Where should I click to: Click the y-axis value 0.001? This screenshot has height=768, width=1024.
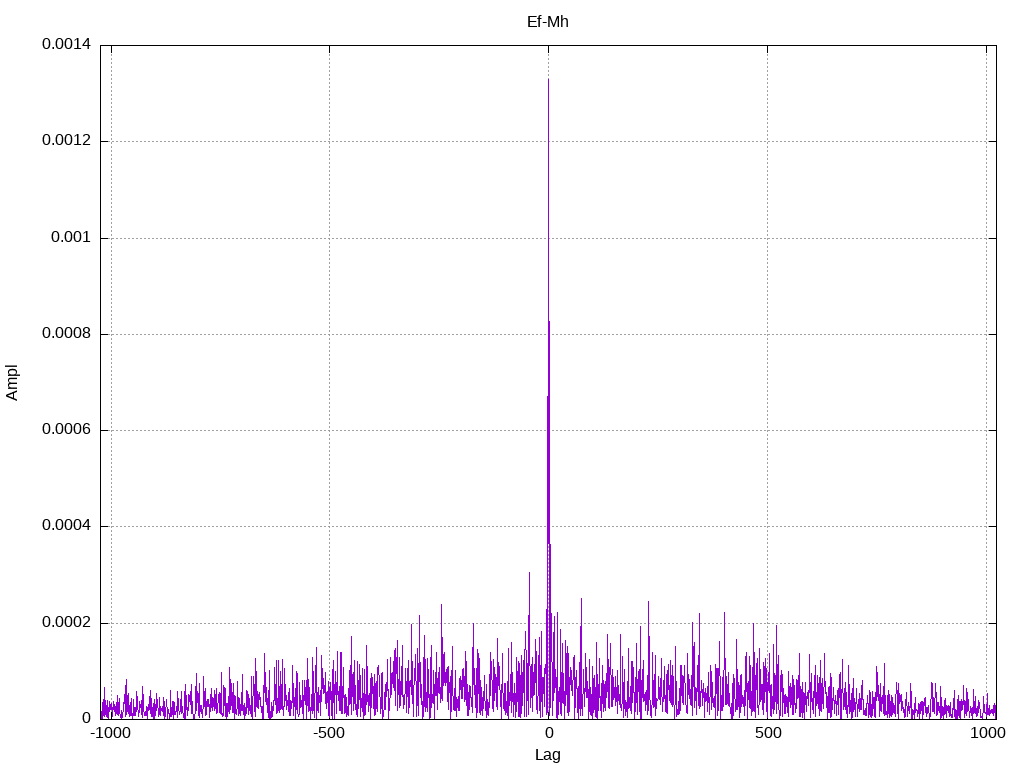tap(71, 237)
